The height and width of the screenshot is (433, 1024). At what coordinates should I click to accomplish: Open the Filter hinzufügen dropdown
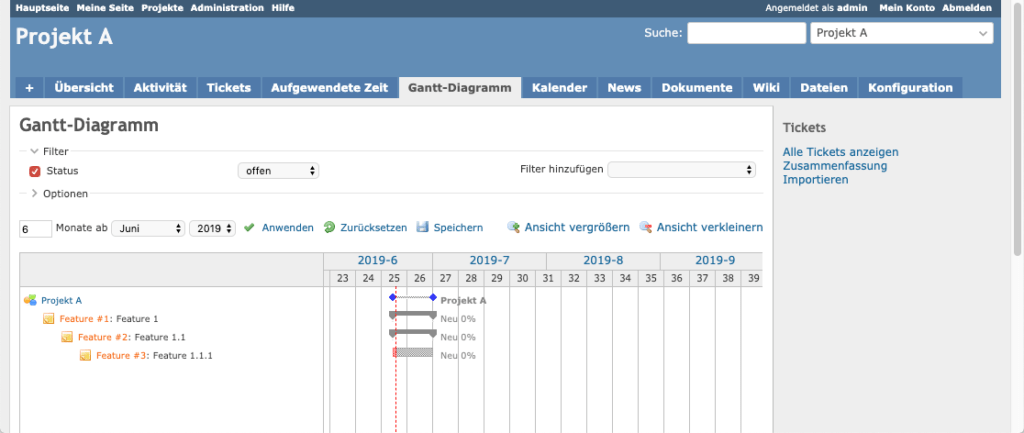[x=681, y=170]
